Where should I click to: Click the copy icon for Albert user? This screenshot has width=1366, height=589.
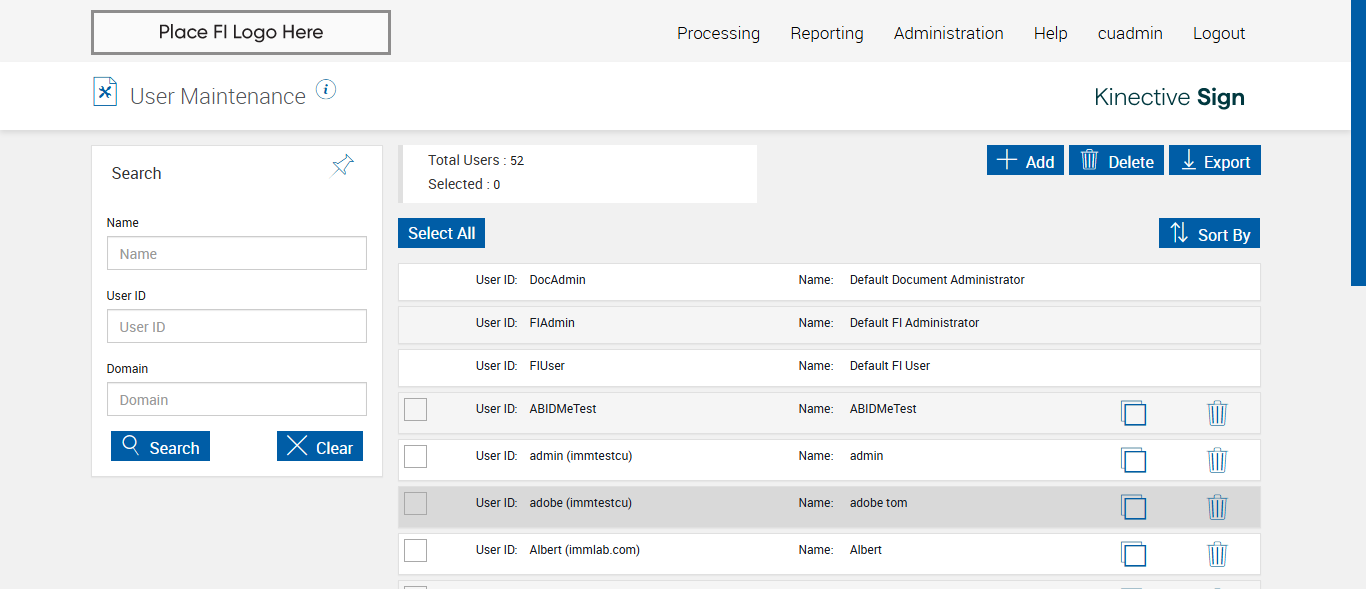click(1133, 554)
